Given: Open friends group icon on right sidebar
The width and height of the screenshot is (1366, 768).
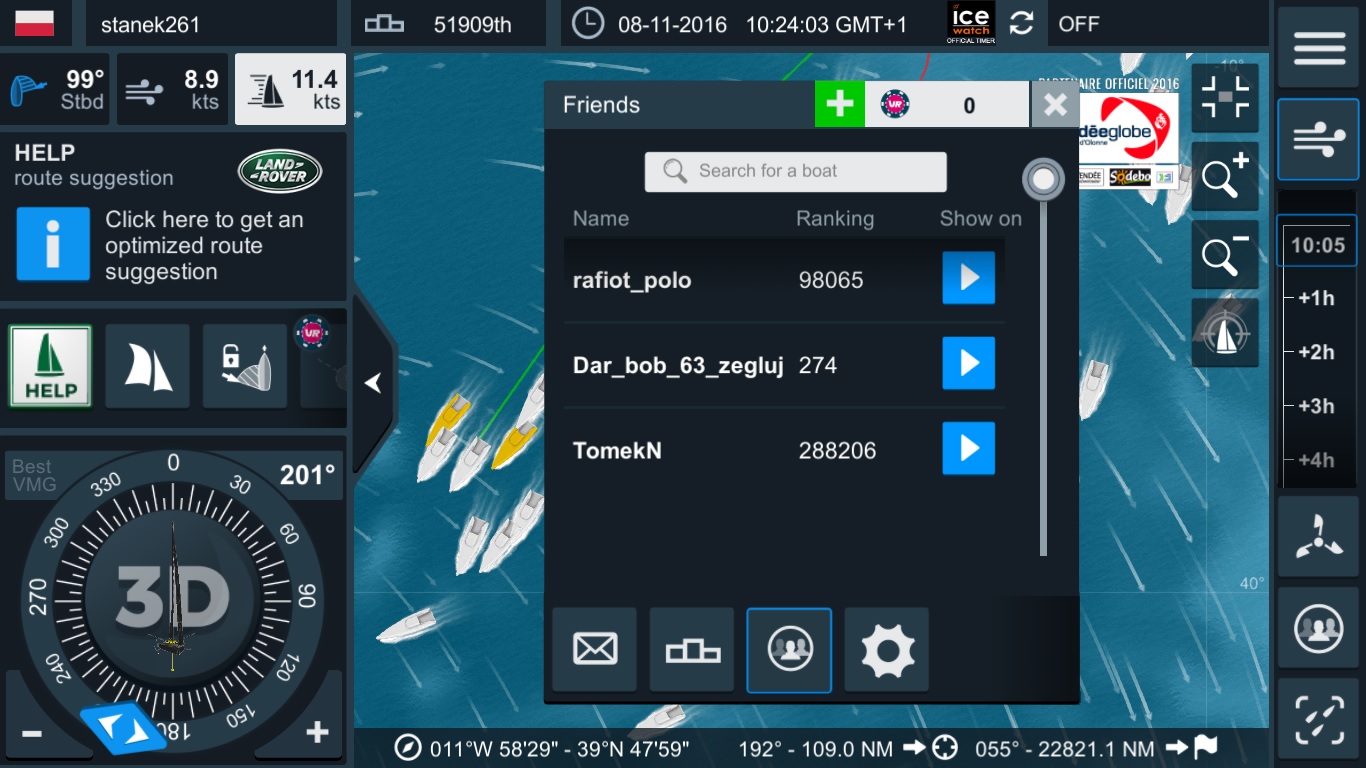Looking at the screenshot, I should (1319, 628).
